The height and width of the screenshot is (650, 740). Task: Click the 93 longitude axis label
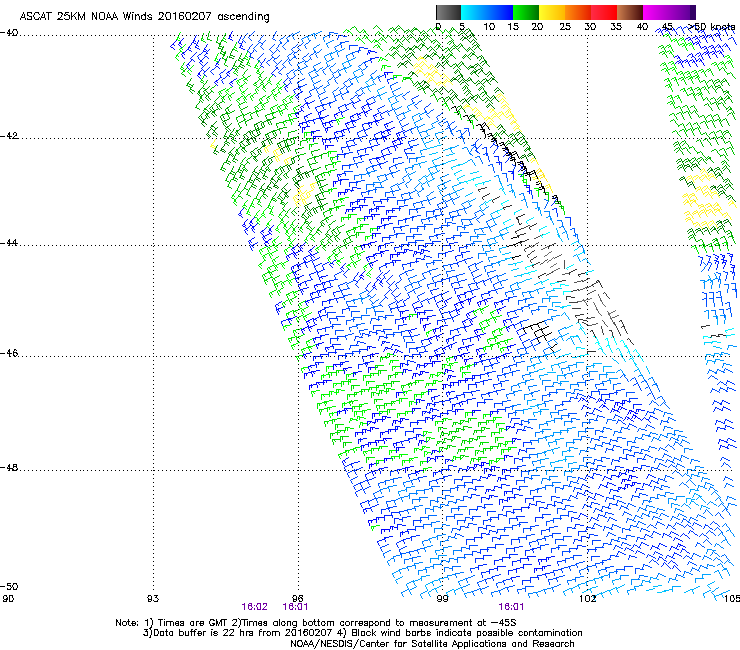(153, 599)
